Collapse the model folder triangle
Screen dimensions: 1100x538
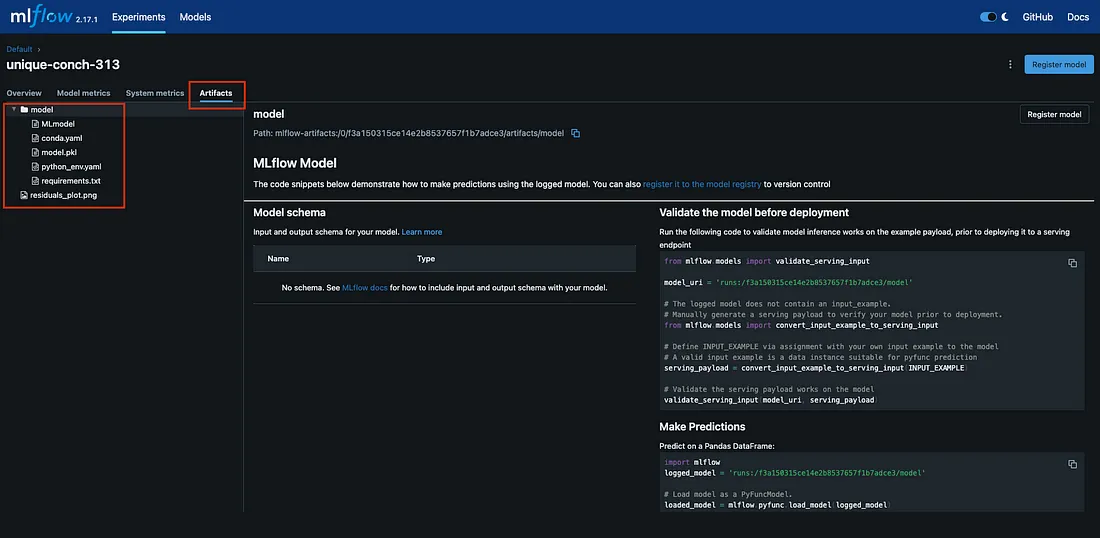(x=14, y=109)
